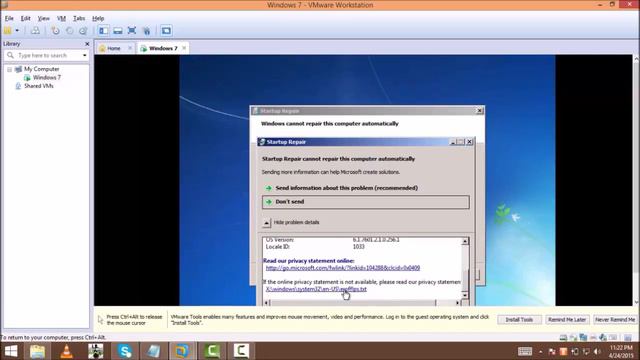The height and width of the screenshot is (360, 640).
Task: Collapse the My Computer tree node
Action: [9, 69]
